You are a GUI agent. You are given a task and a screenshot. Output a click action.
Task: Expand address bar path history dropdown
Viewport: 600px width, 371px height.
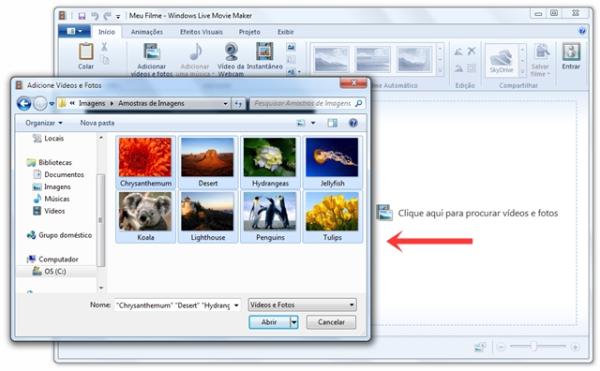click(225, 104)
